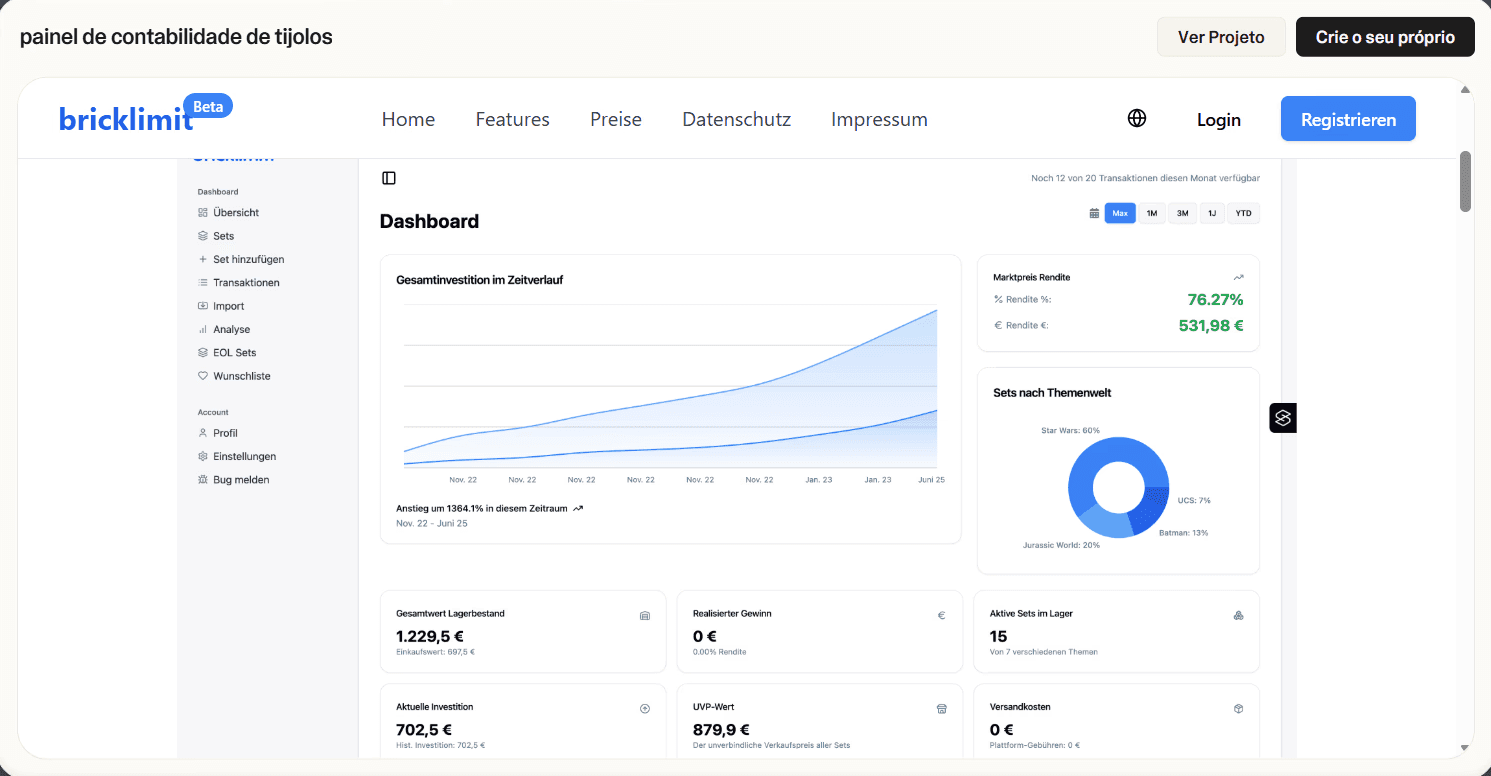Click the layers icon next to Sets
This screenshot has height=776, width=1491.
click(203, 236)
